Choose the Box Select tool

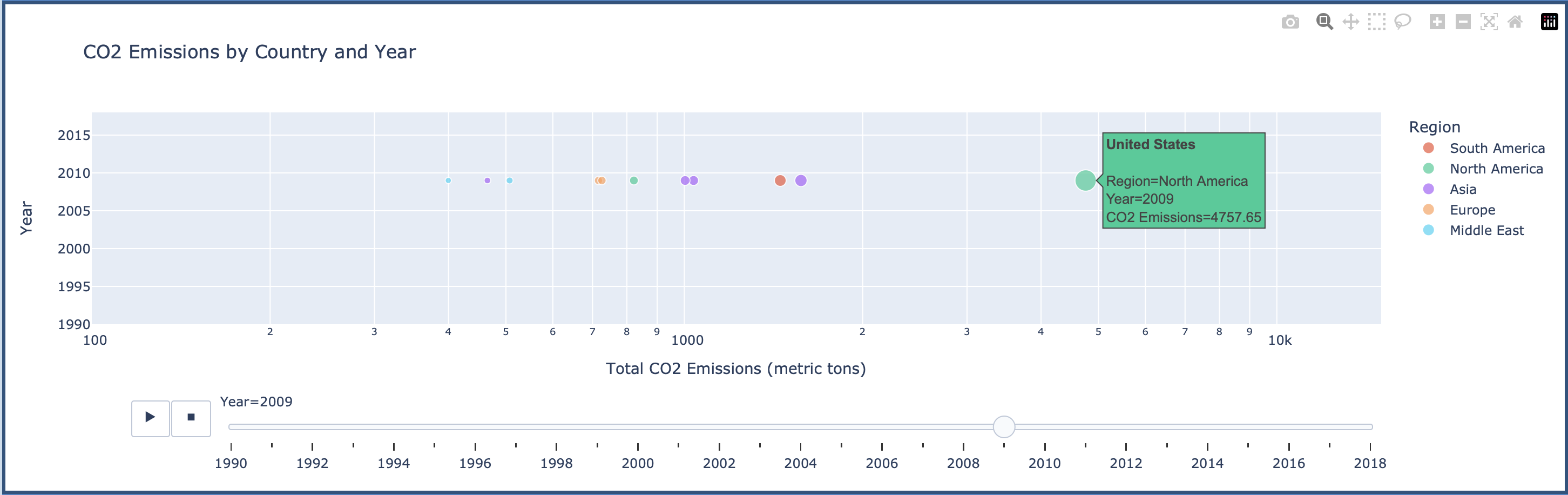coord(1377,23)
